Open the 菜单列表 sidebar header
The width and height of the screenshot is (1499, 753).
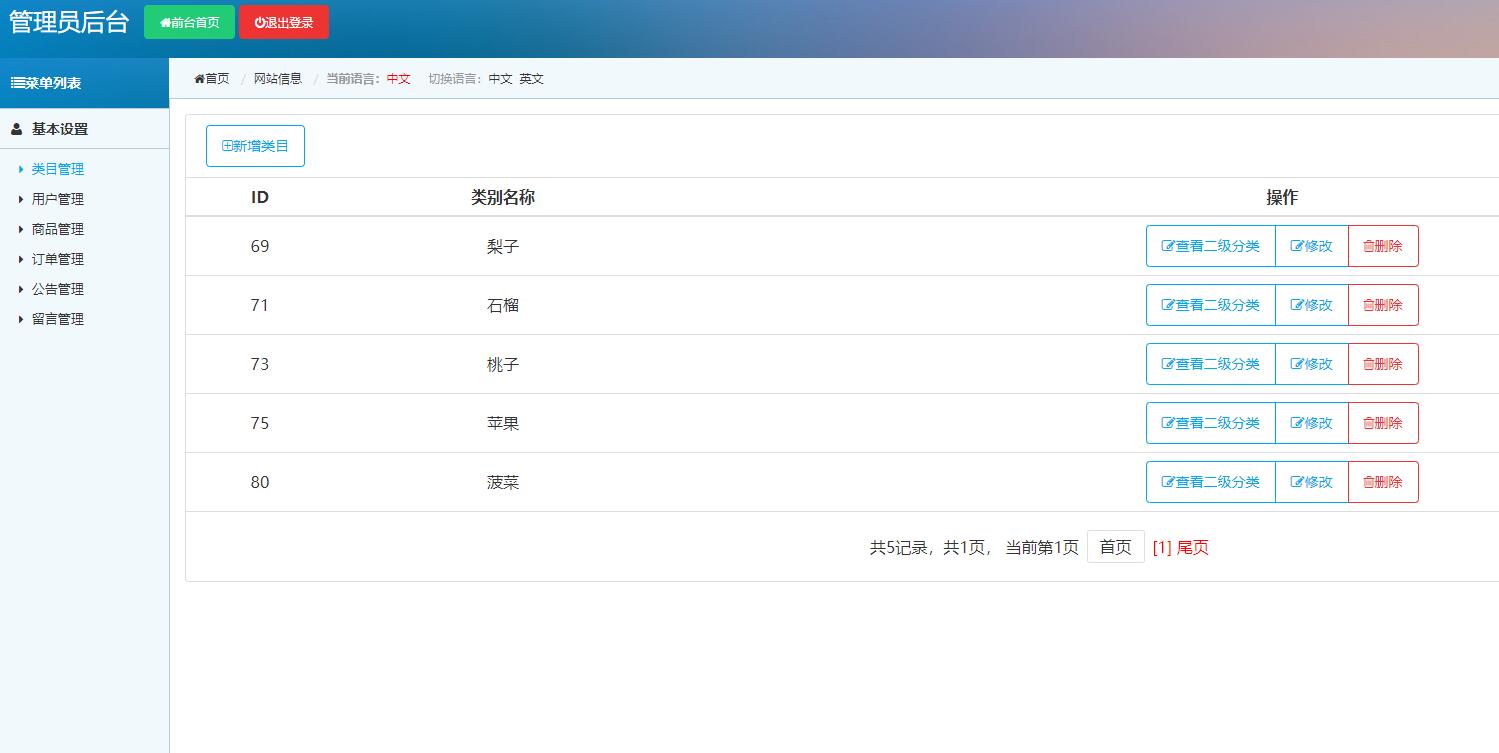(84, 83)
